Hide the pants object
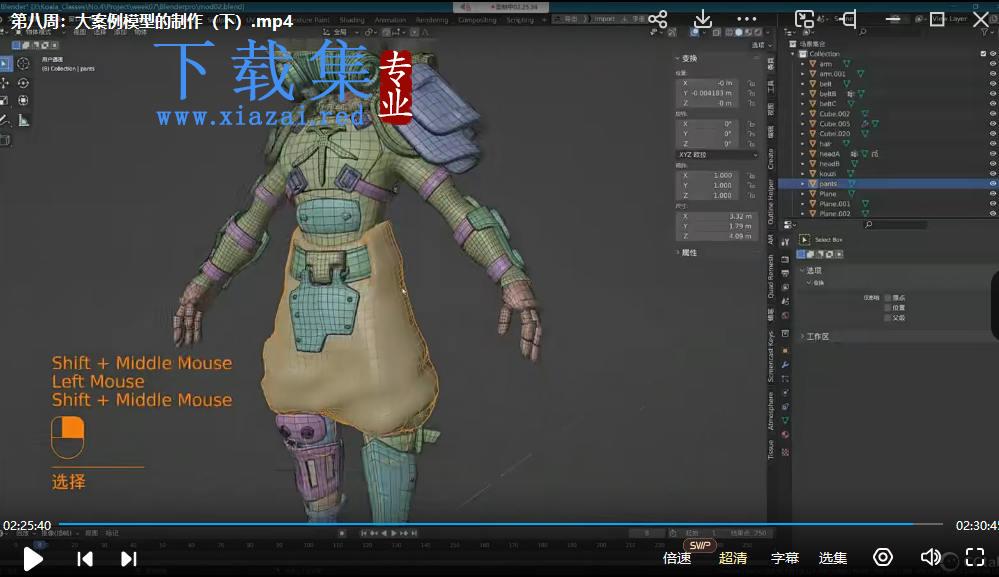This screenshot has width=999, height=577. [993, 183]
